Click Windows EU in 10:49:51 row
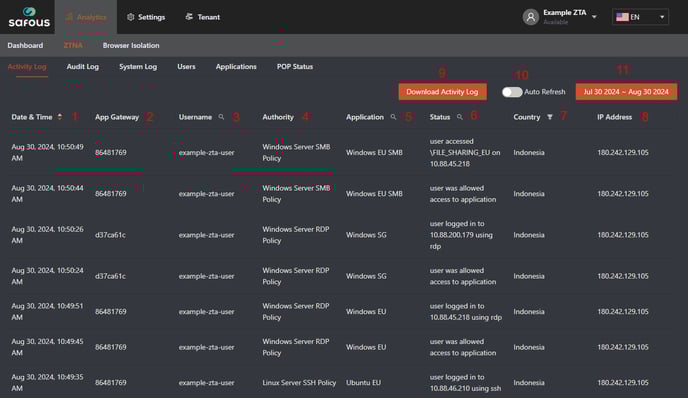Viewport: 688px width, 398px height. coord(366,312)
